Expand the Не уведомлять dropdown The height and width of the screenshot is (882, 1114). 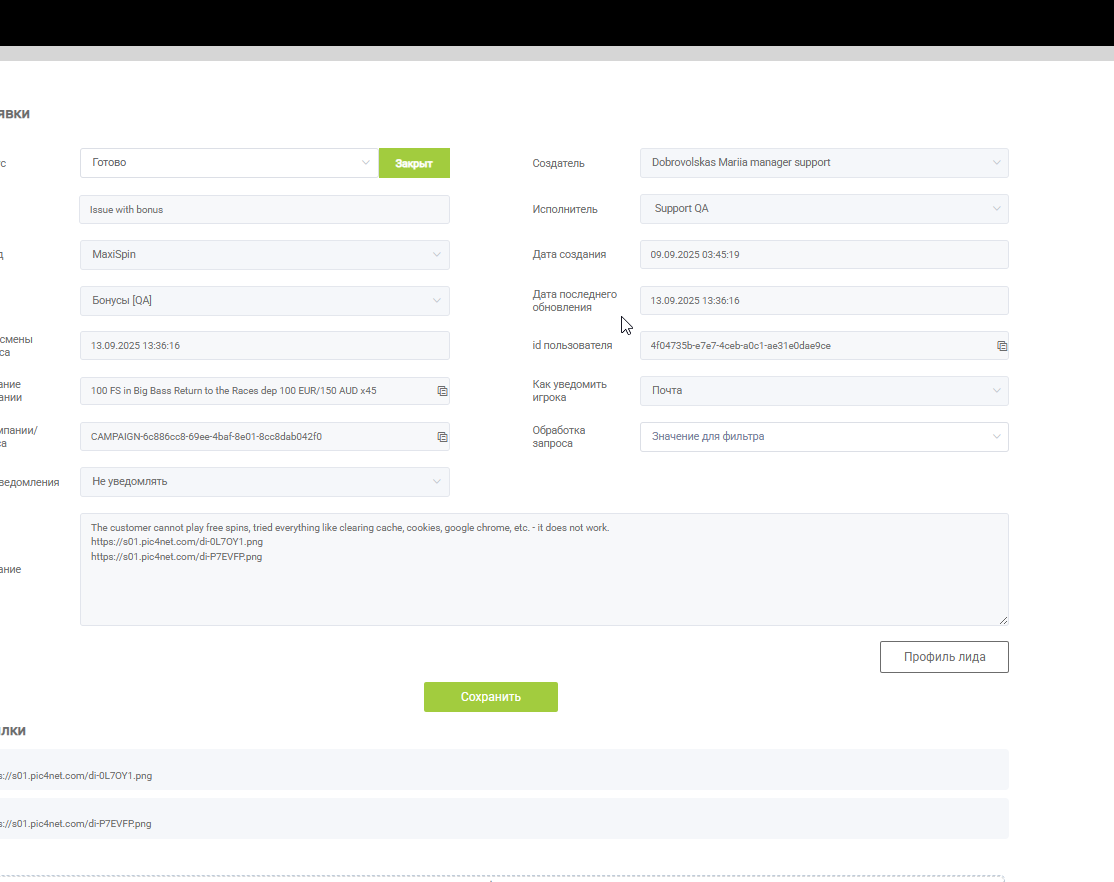tap(264, 482)
